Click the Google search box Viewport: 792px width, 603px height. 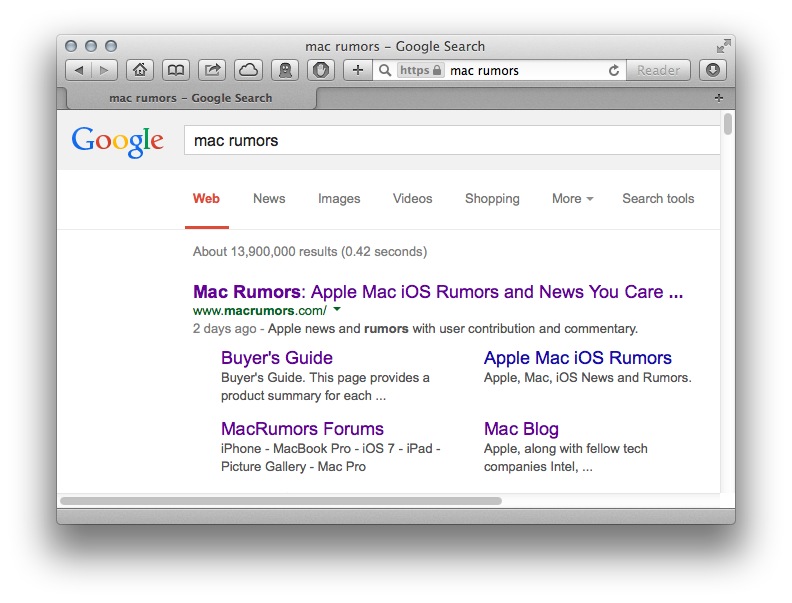(x=452, y=140)
